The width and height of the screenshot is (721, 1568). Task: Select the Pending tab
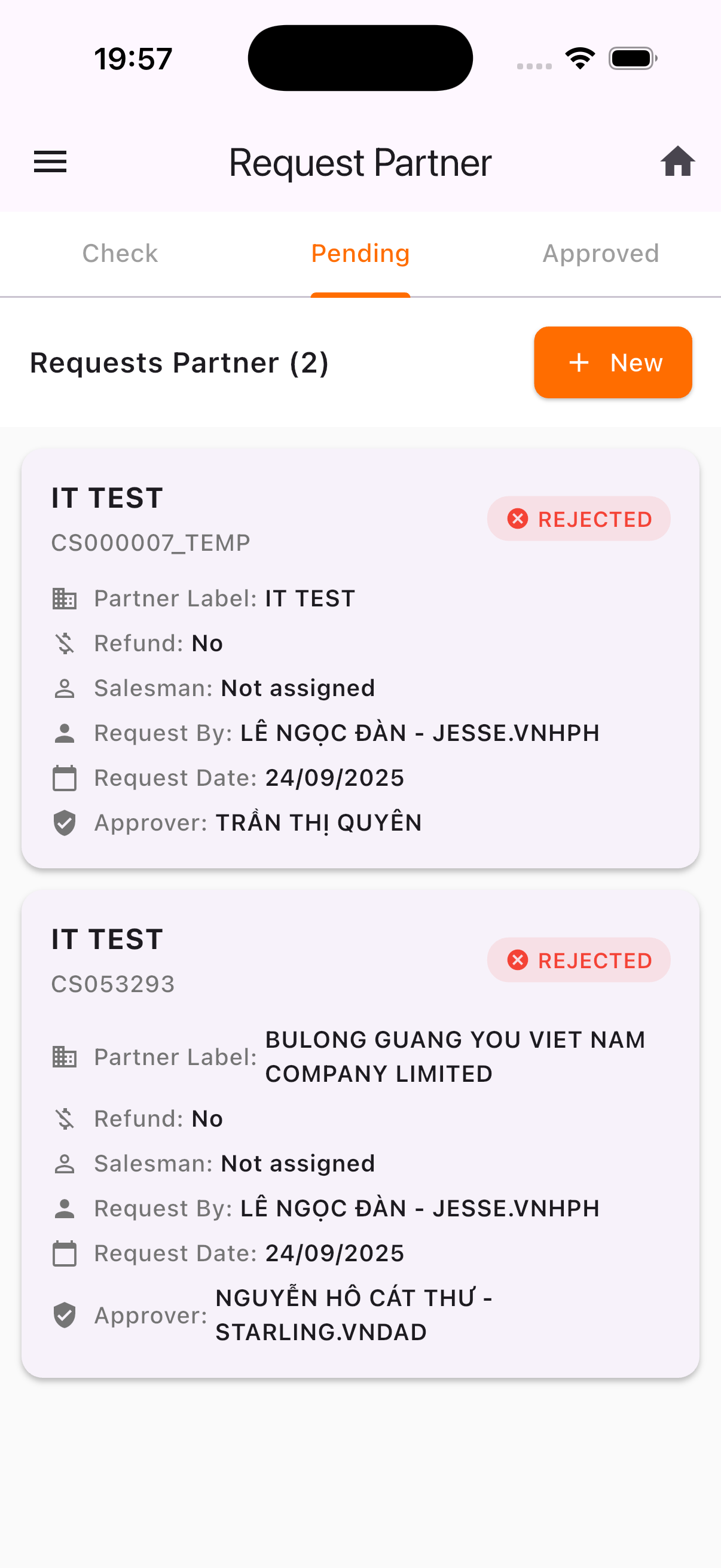click(360, 253)
